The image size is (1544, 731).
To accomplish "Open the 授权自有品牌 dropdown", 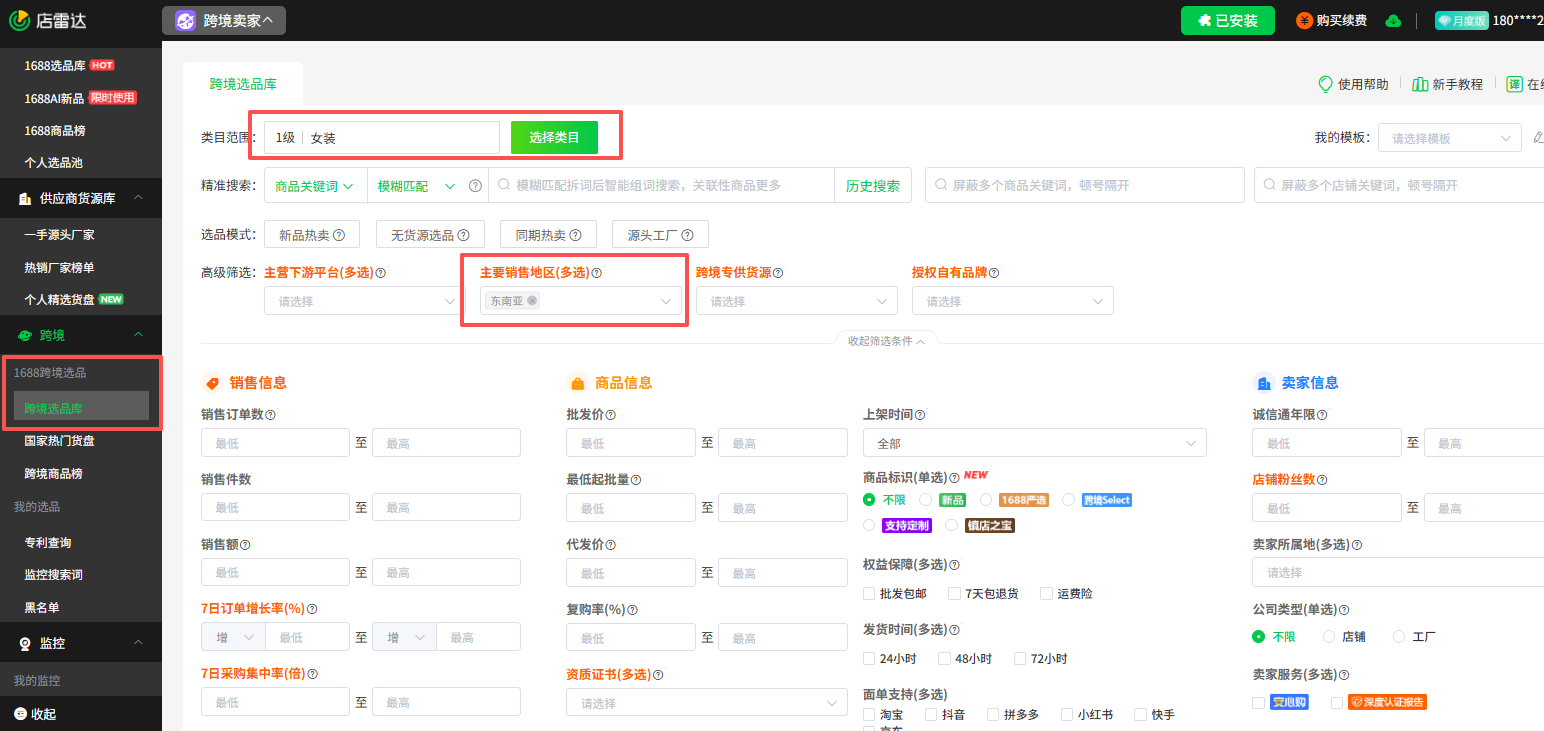I will 1012,301.
